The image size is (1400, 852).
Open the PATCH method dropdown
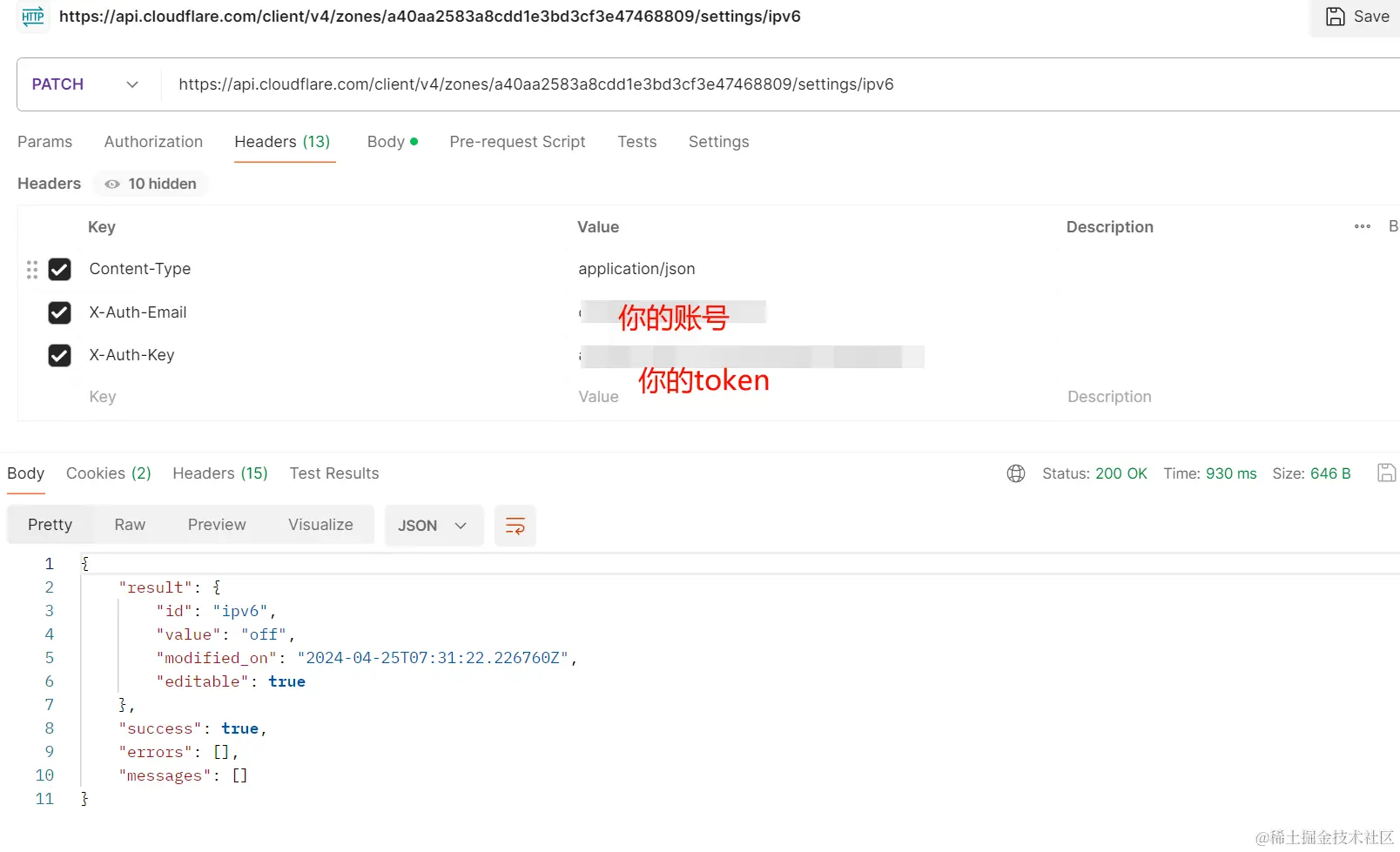84,84
